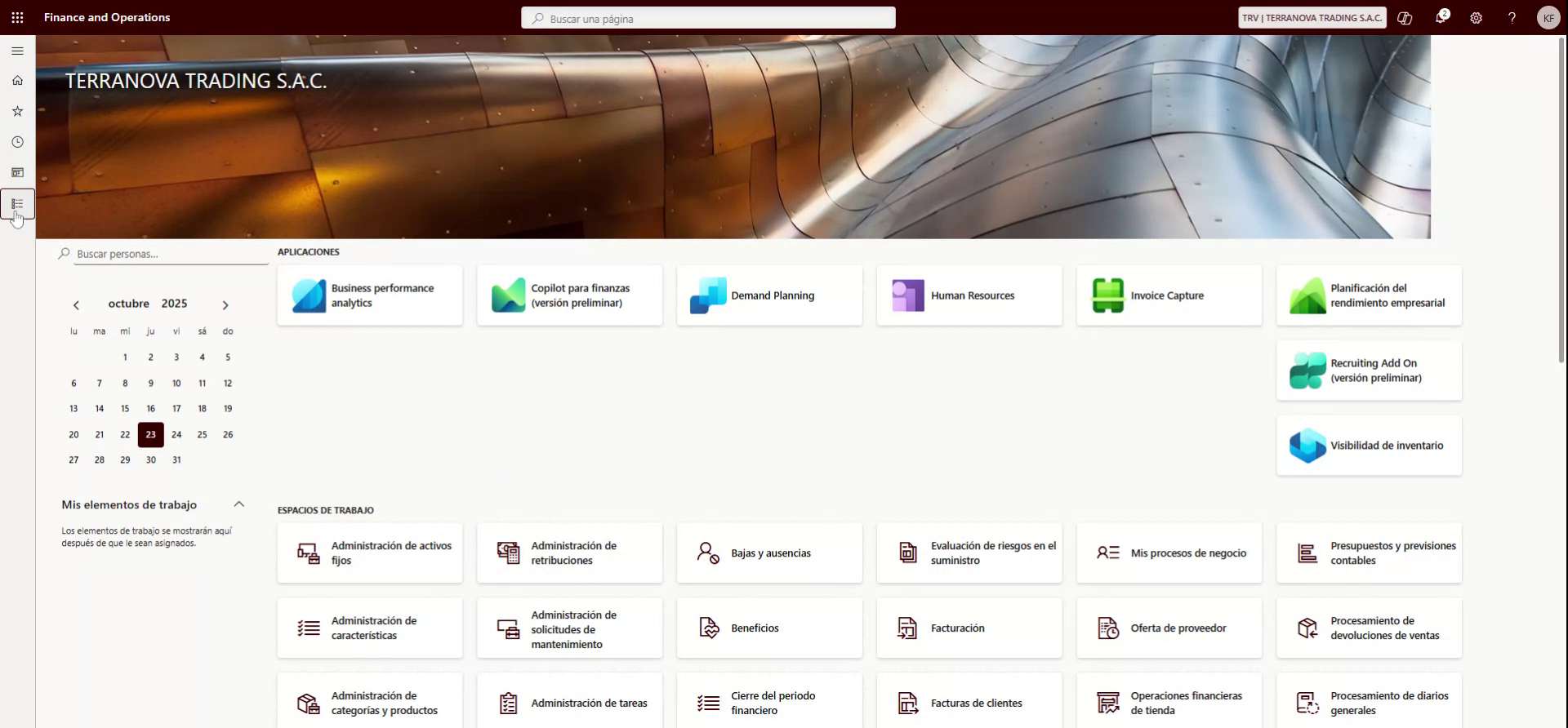Open Administración de retribuciones workspace
The width and height of the screenshot is (1568, 728).
click(x=570, y=553)
